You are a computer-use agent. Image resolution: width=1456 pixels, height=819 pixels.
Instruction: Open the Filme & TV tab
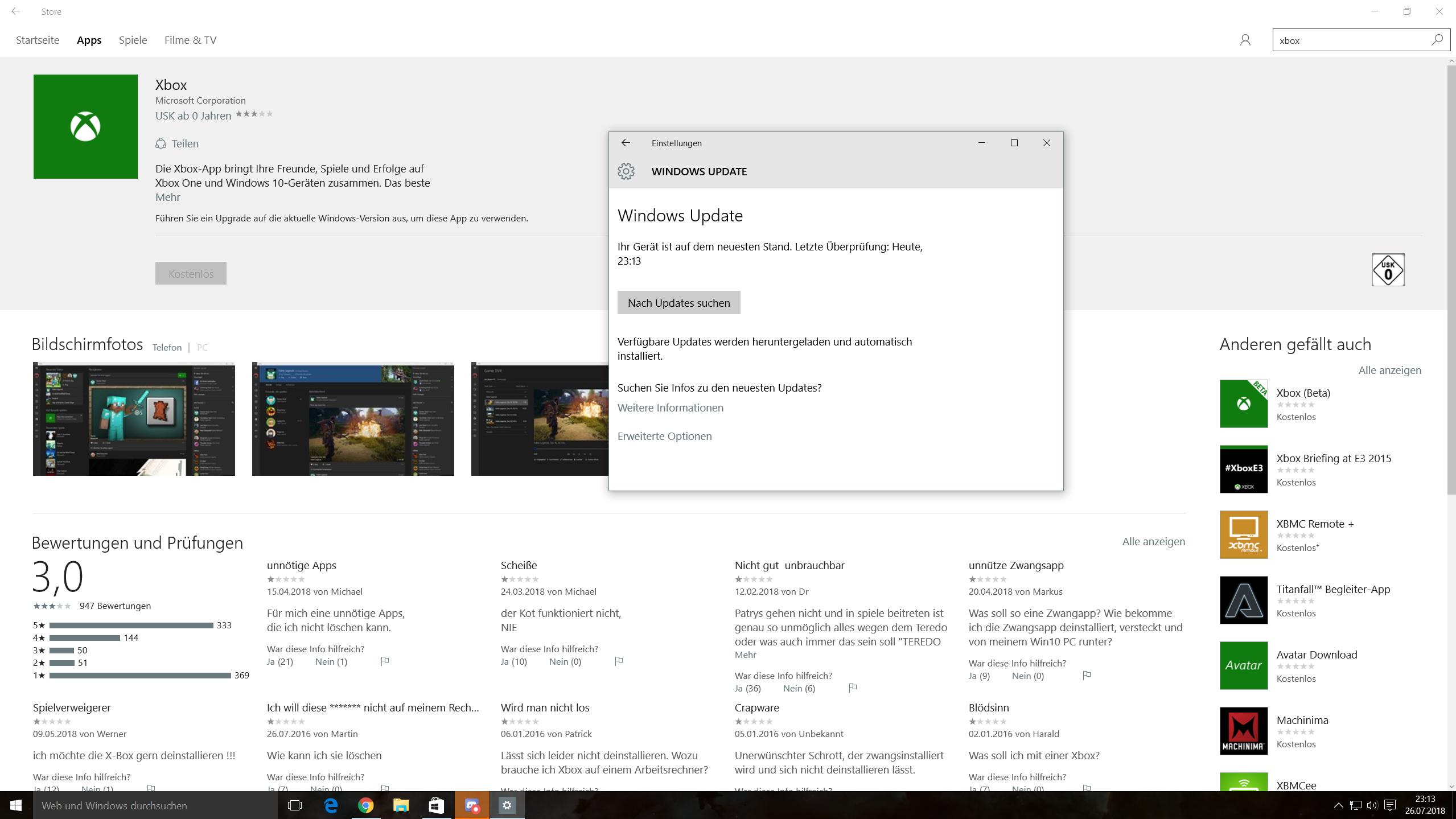[x=190, y=40]
